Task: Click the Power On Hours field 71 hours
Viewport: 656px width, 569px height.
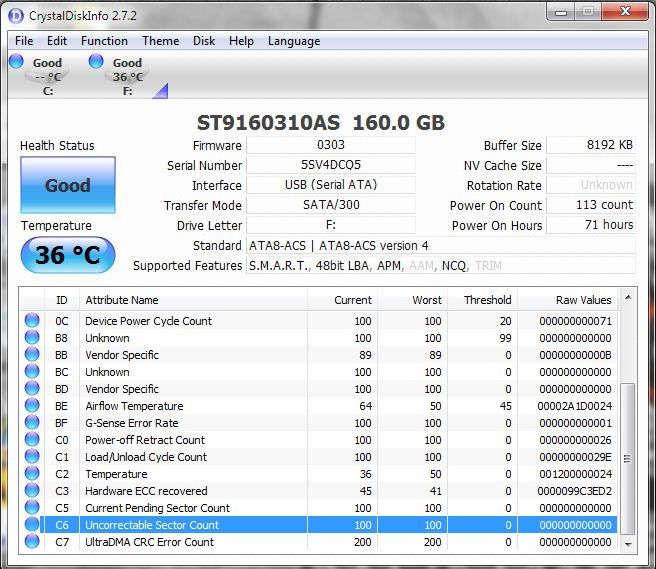Action: (x=591, y=225)
